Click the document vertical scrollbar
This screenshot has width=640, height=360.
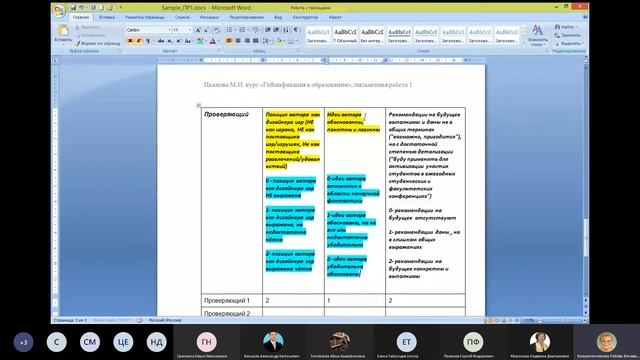[586, 237]
